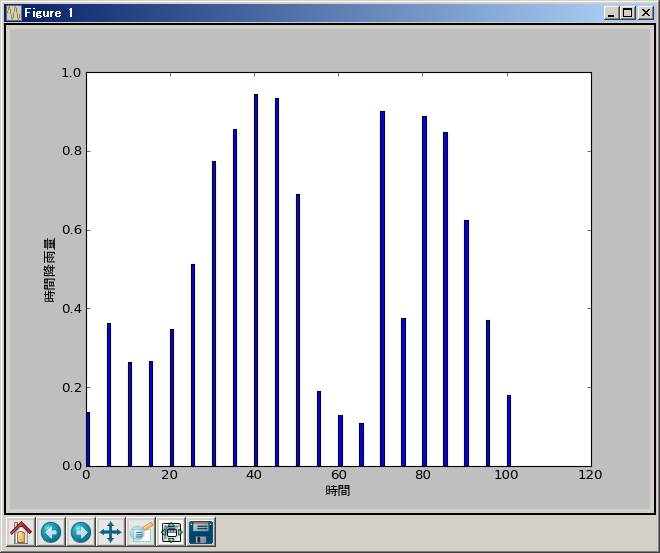The height and width of the screenshot is (553, 660).
Task: Click the y-axis label 時間降雨量
Action: 50,270
